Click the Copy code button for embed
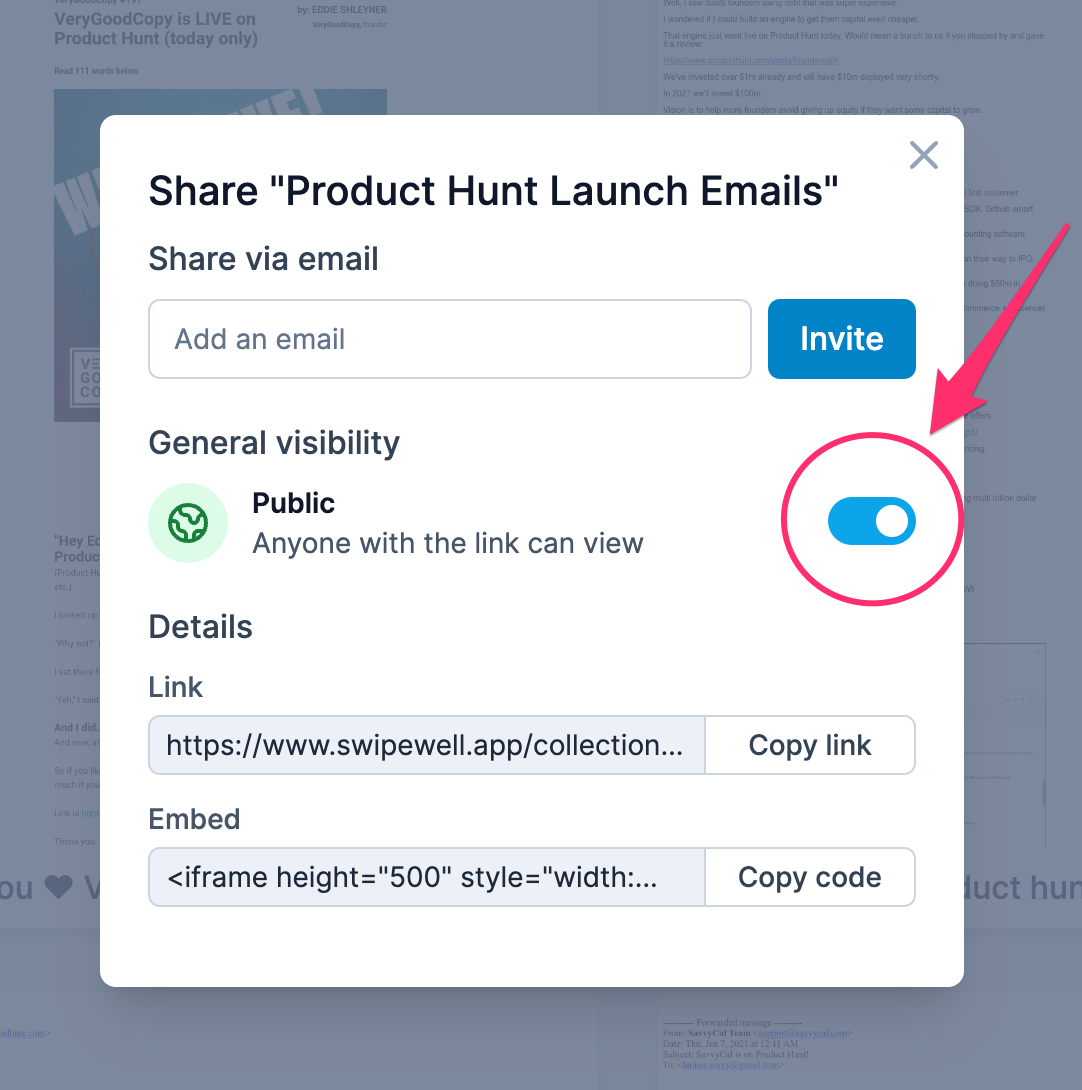1082x1090 pixels. [809, 877]
